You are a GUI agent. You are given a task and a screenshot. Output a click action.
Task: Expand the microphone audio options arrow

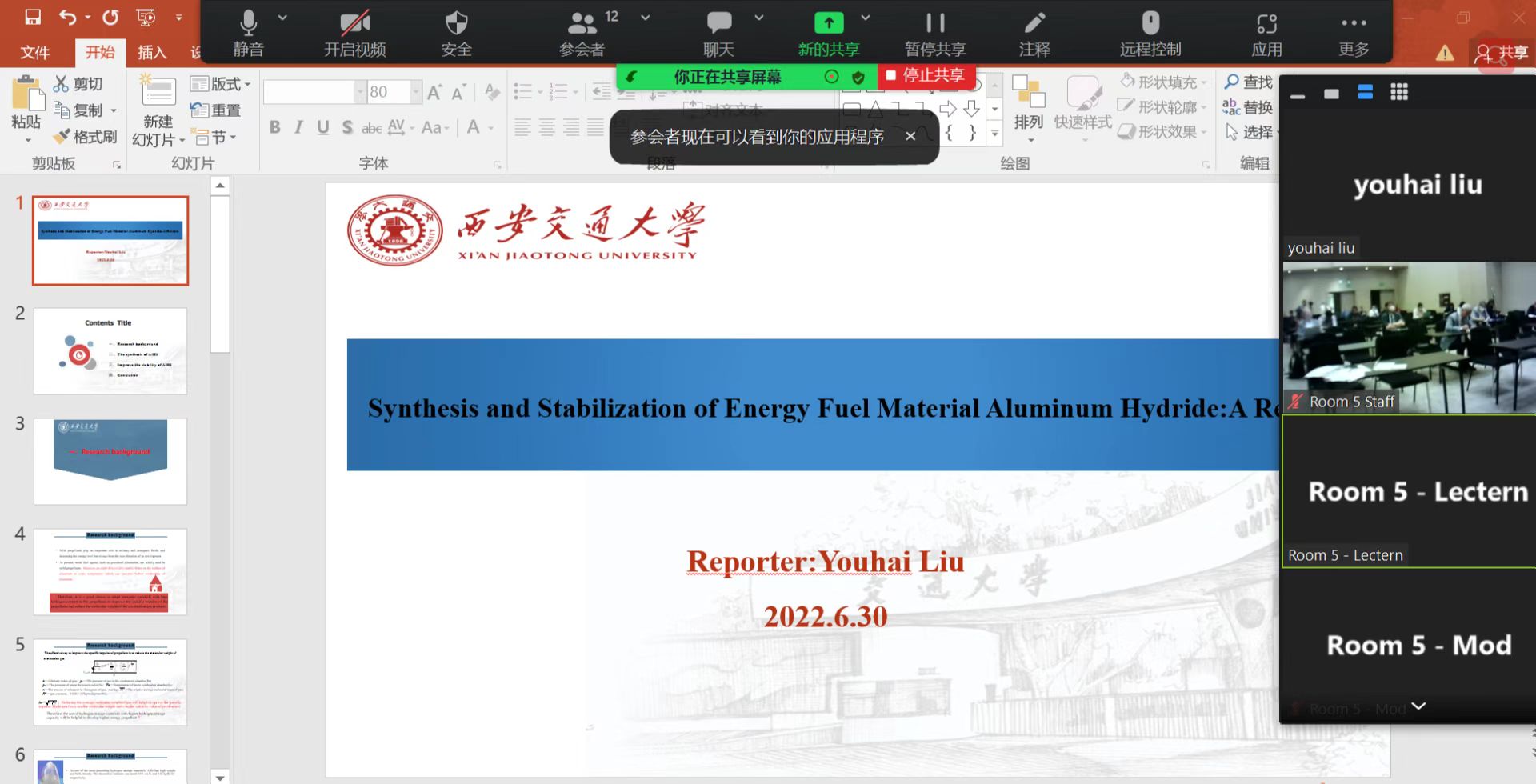click(282, 18)
